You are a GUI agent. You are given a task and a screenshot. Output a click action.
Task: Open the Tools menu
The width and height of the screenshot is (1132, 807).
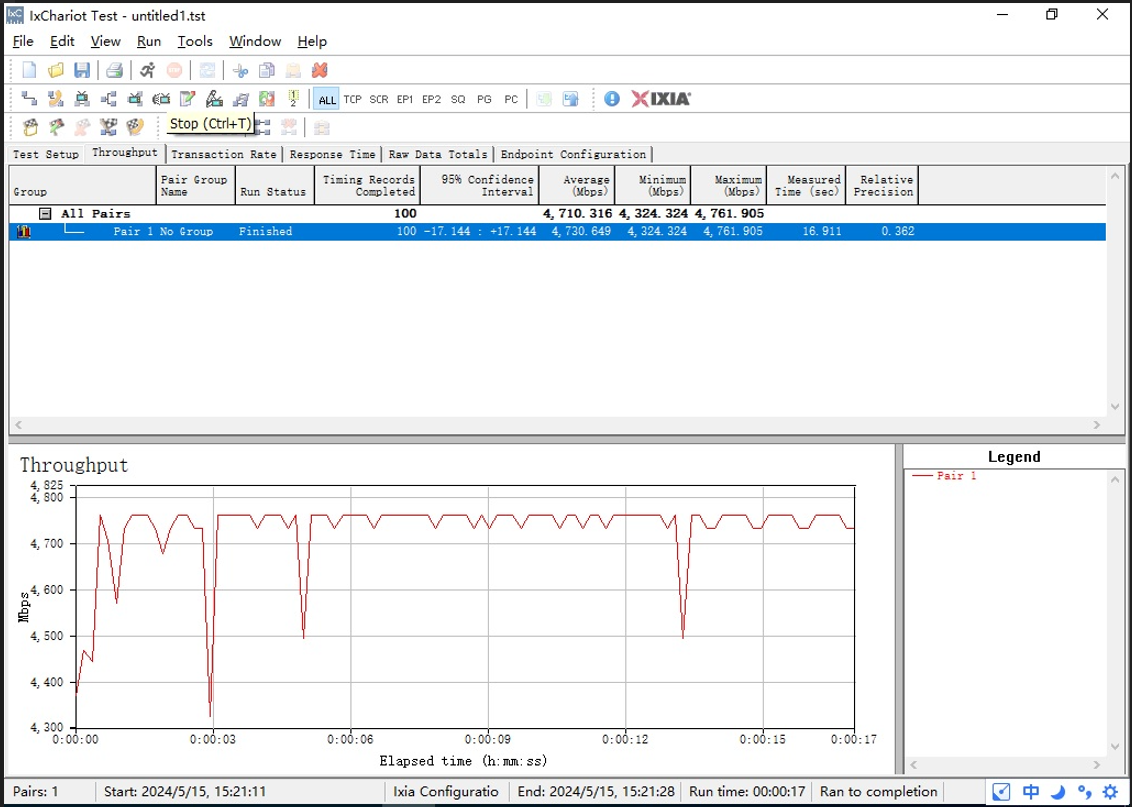[195, 41]
